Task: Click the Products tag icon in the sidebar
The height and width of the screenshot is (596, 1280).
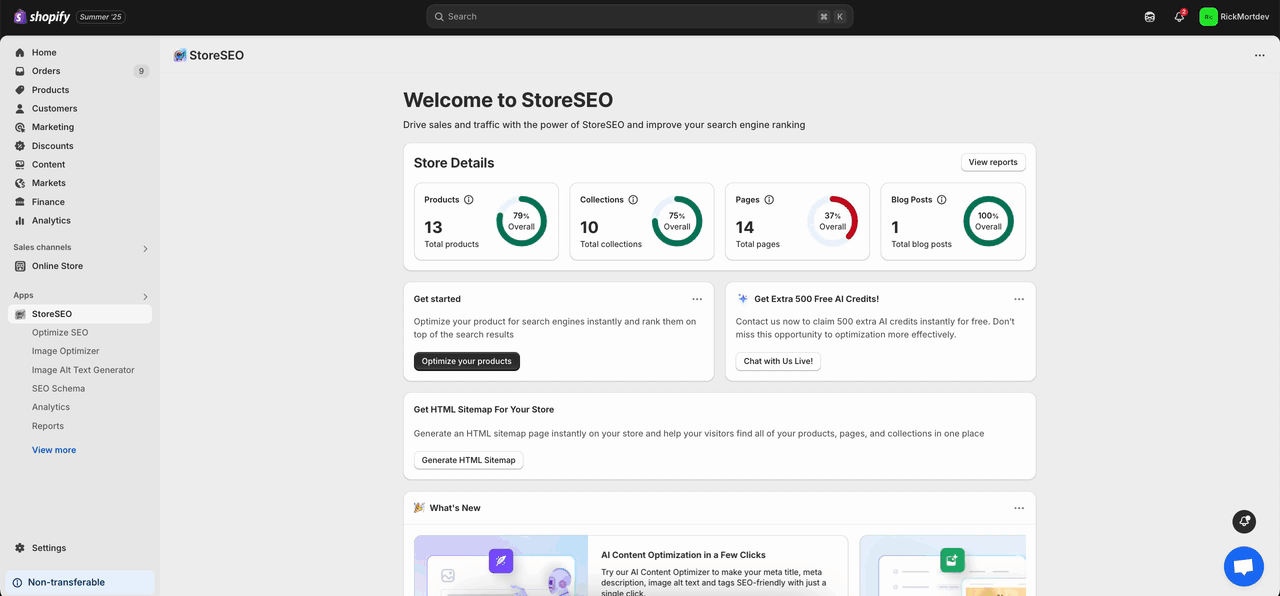Action: pos(20,90)
